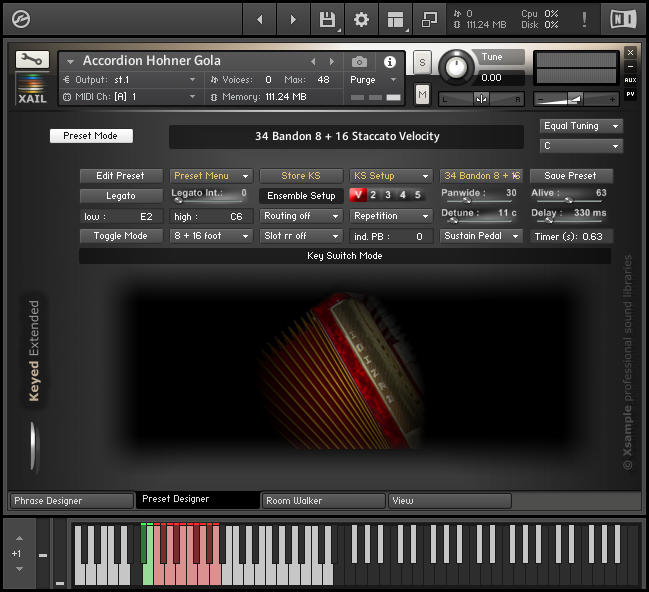
Task: Open the Slot rr off dropdown
Action: point(301,236)
